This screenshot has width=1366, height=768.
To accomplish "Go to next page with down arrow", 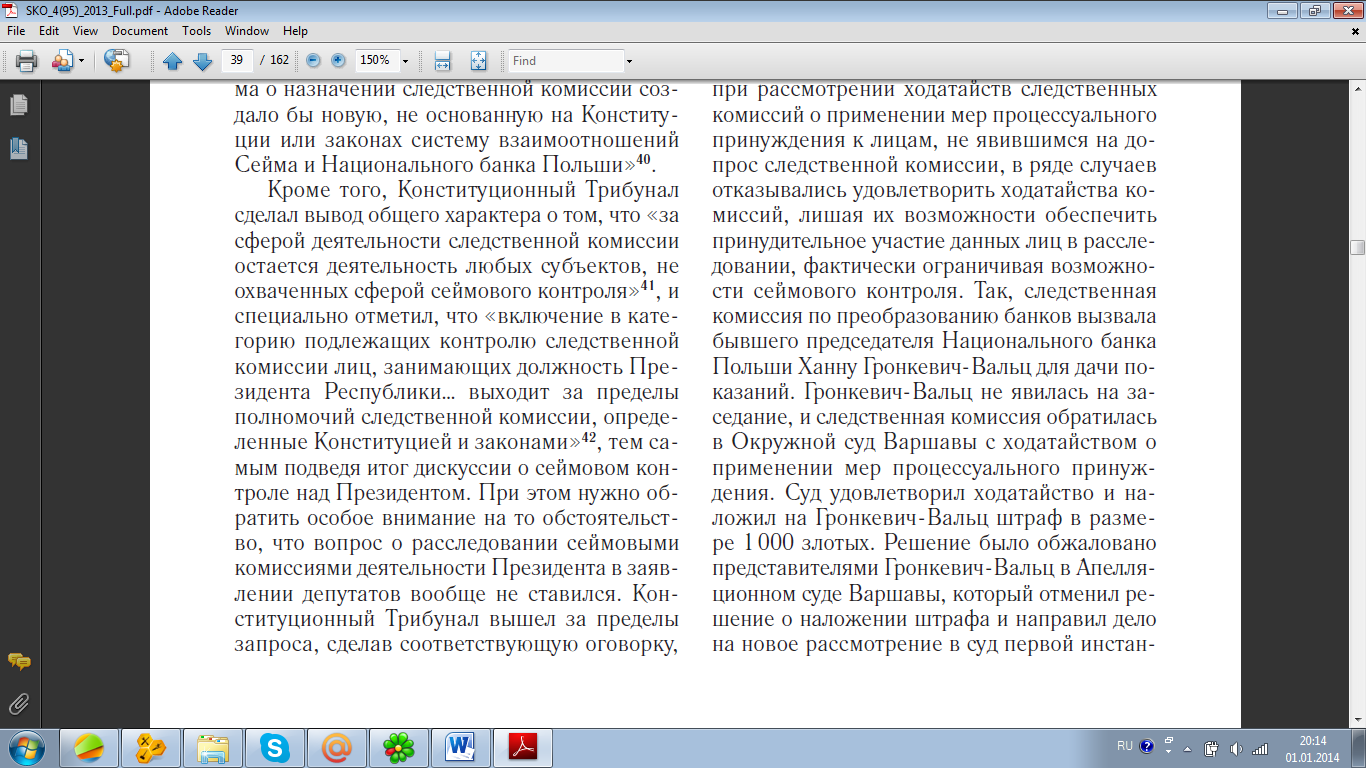I will [202, 61].
